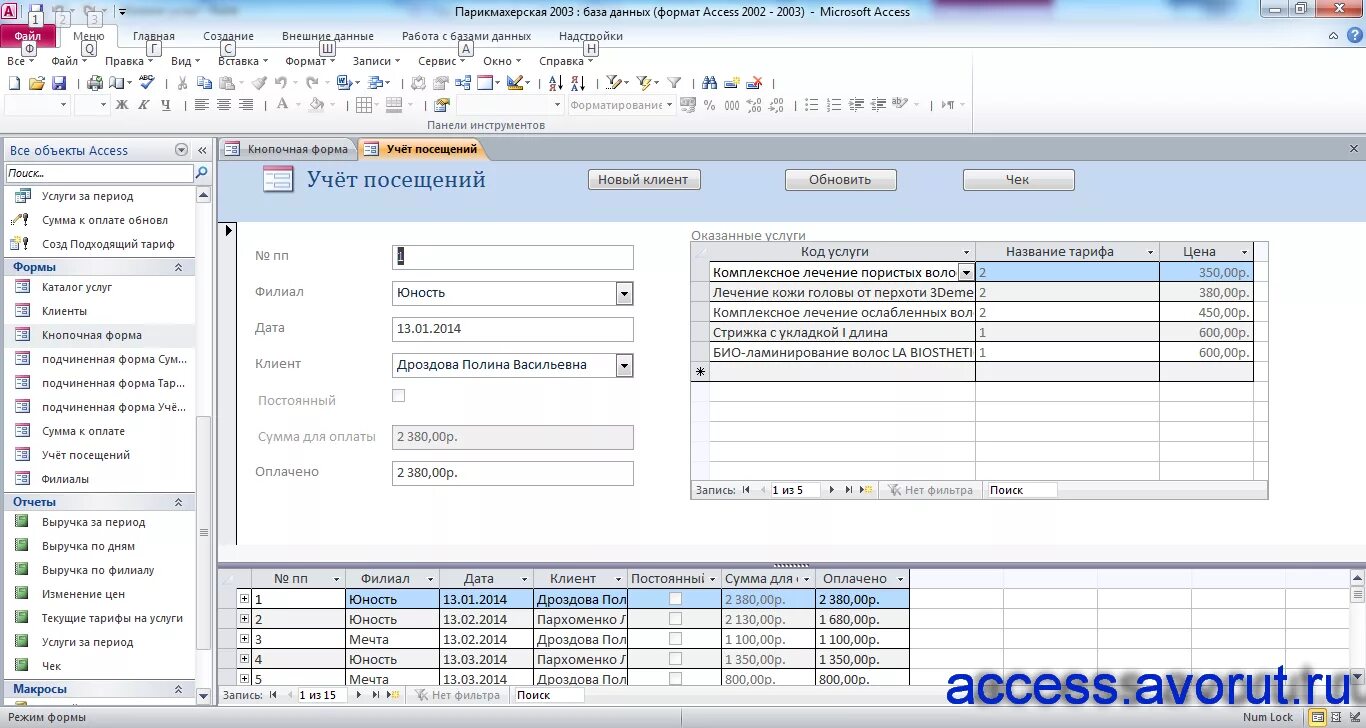Open Цена column header dropdown
This screenshot has height=728, width=1366.
pos(1245,252)
